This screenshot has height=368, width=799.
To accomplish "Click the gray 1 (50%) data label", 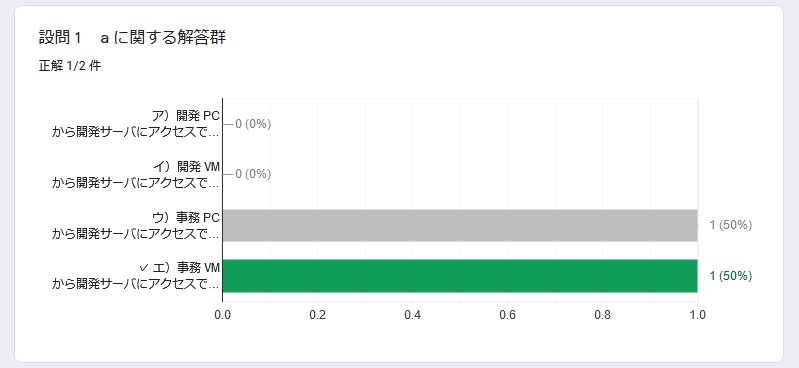I will click(x=731, y=225).
